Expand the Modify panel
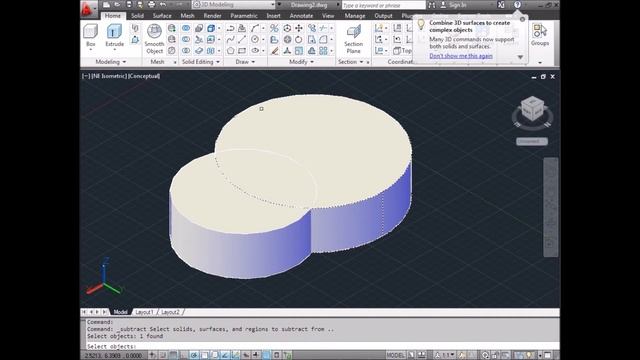This screenshot has width=640, height=360. point(301,62)
